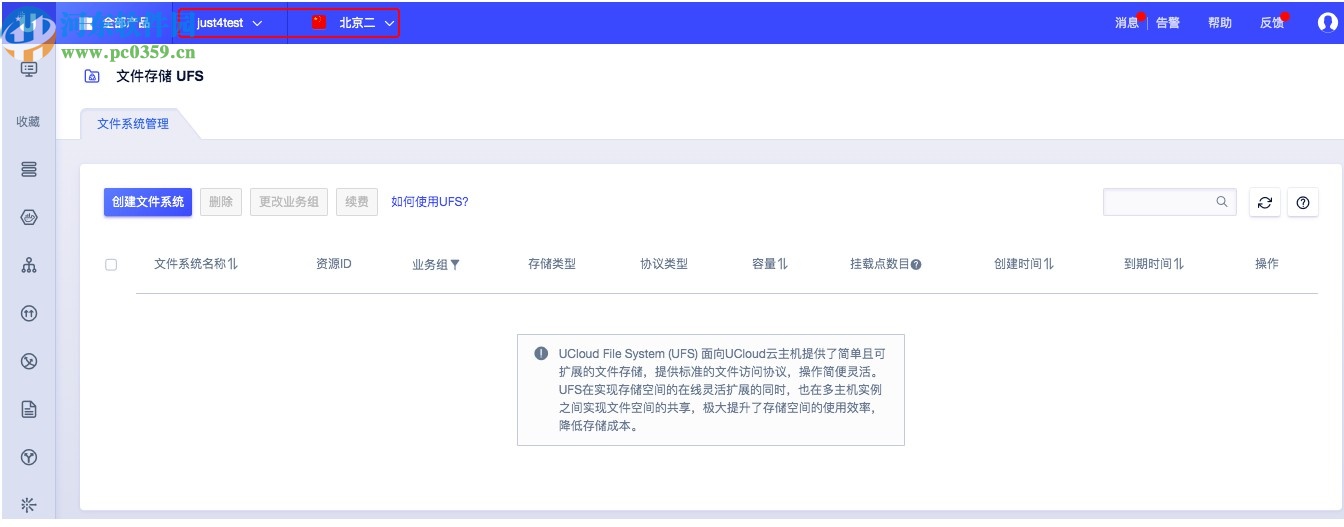The width and height of the screenshot is (1344, 527).
Task: Open the hexagon product icon in sidebar
Action: (29, 217)
